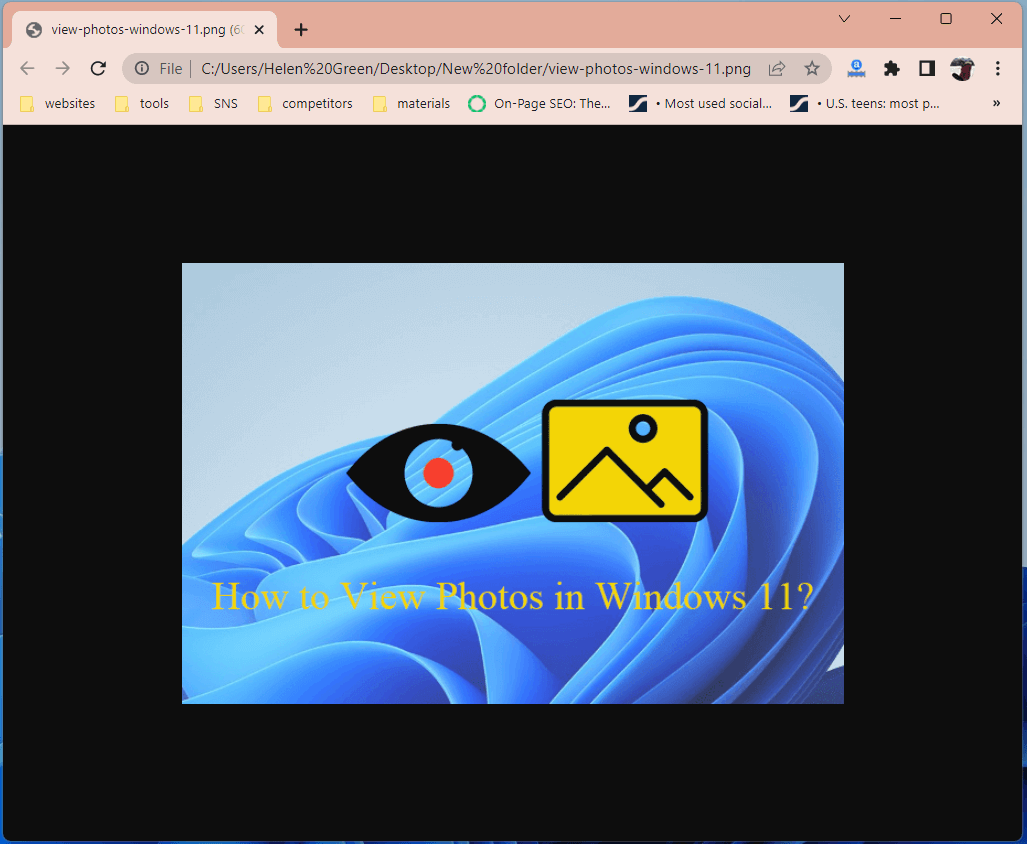
Task: Bookmark this page with the star icon
Action: [812, 69]
